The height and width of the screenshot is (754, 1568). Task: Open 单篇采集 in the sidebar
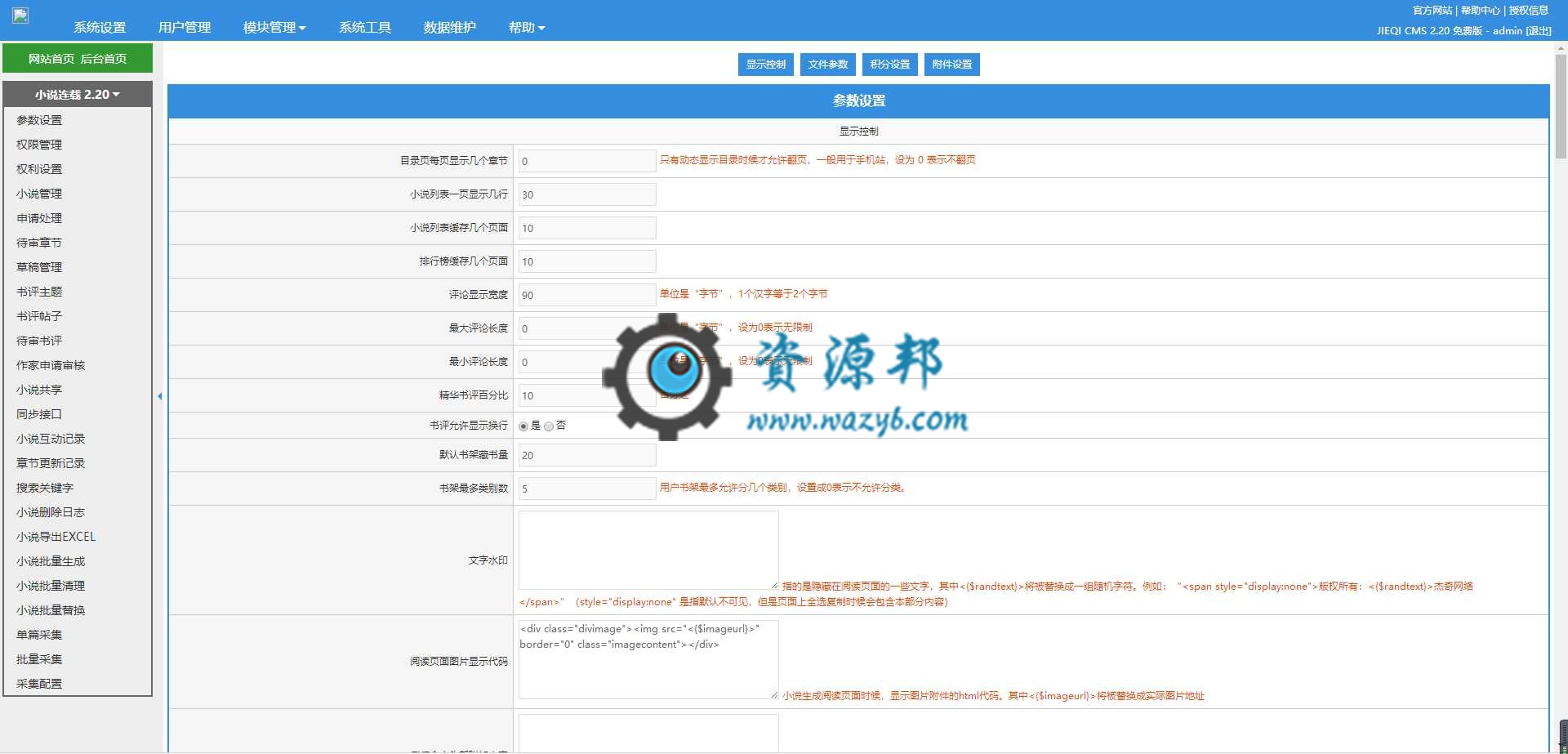(39, 635)
